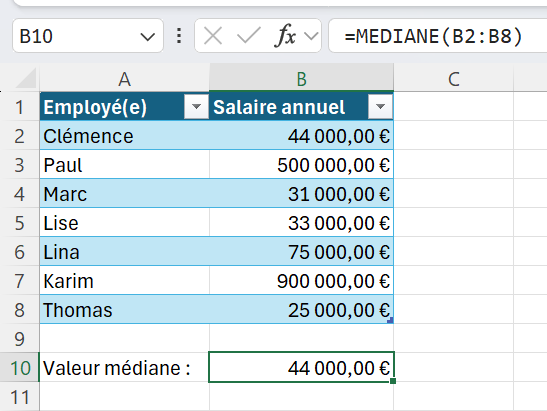
Task: Confirm the formula with checkmark icon
Action: [x=248, y=36]
